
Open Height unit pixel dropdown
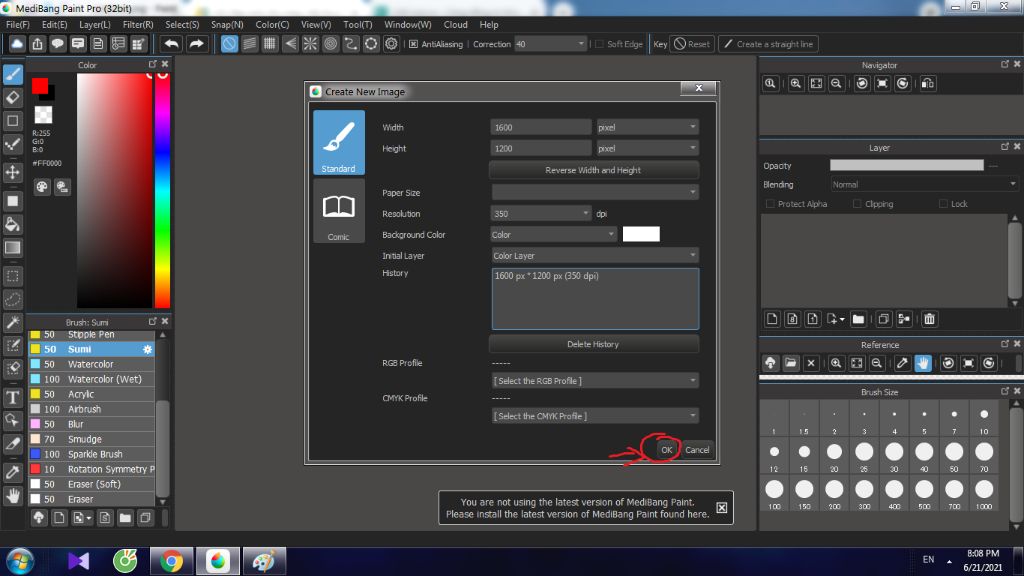click(x=647, y=148)
